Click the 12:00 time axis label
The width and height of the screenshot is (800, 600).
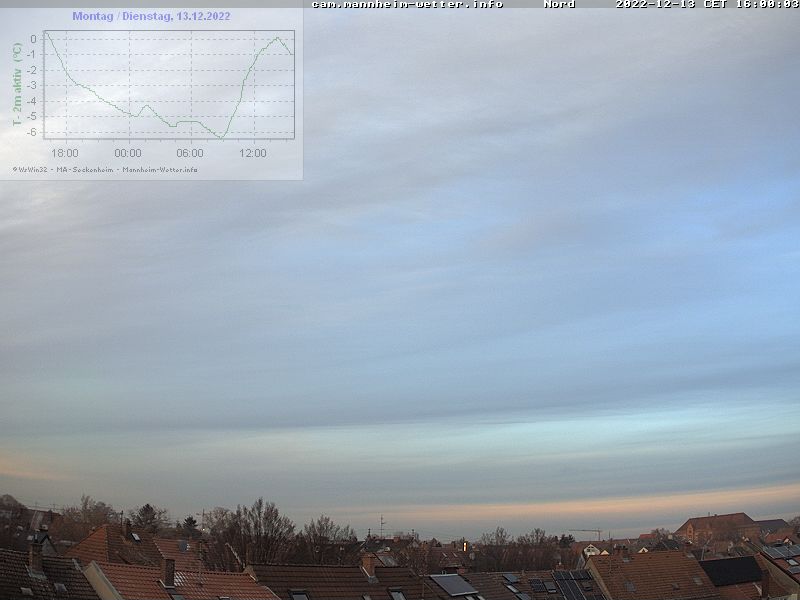pyautogui.click(x=253, y=153)
